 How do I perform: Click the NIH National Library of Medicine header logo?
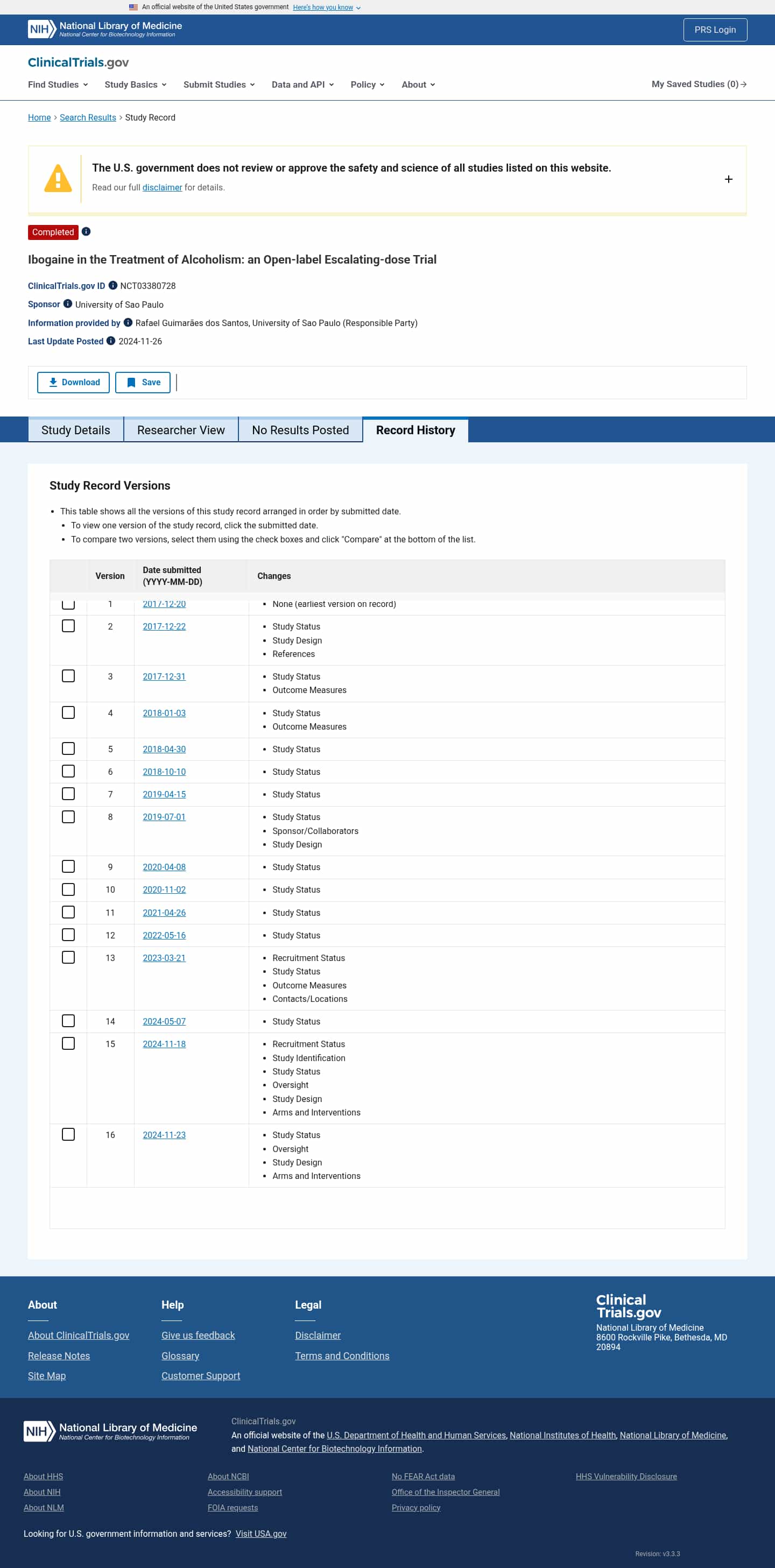[x=105, y=29]
